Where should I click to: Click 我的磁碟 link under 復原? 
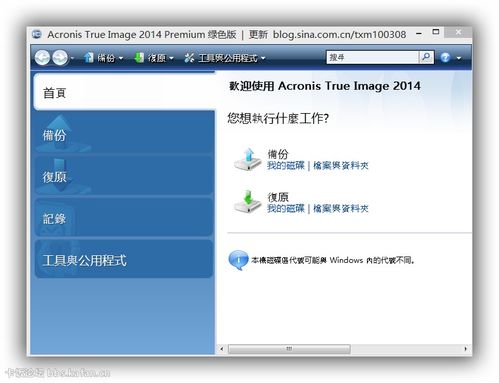[286, 208]
